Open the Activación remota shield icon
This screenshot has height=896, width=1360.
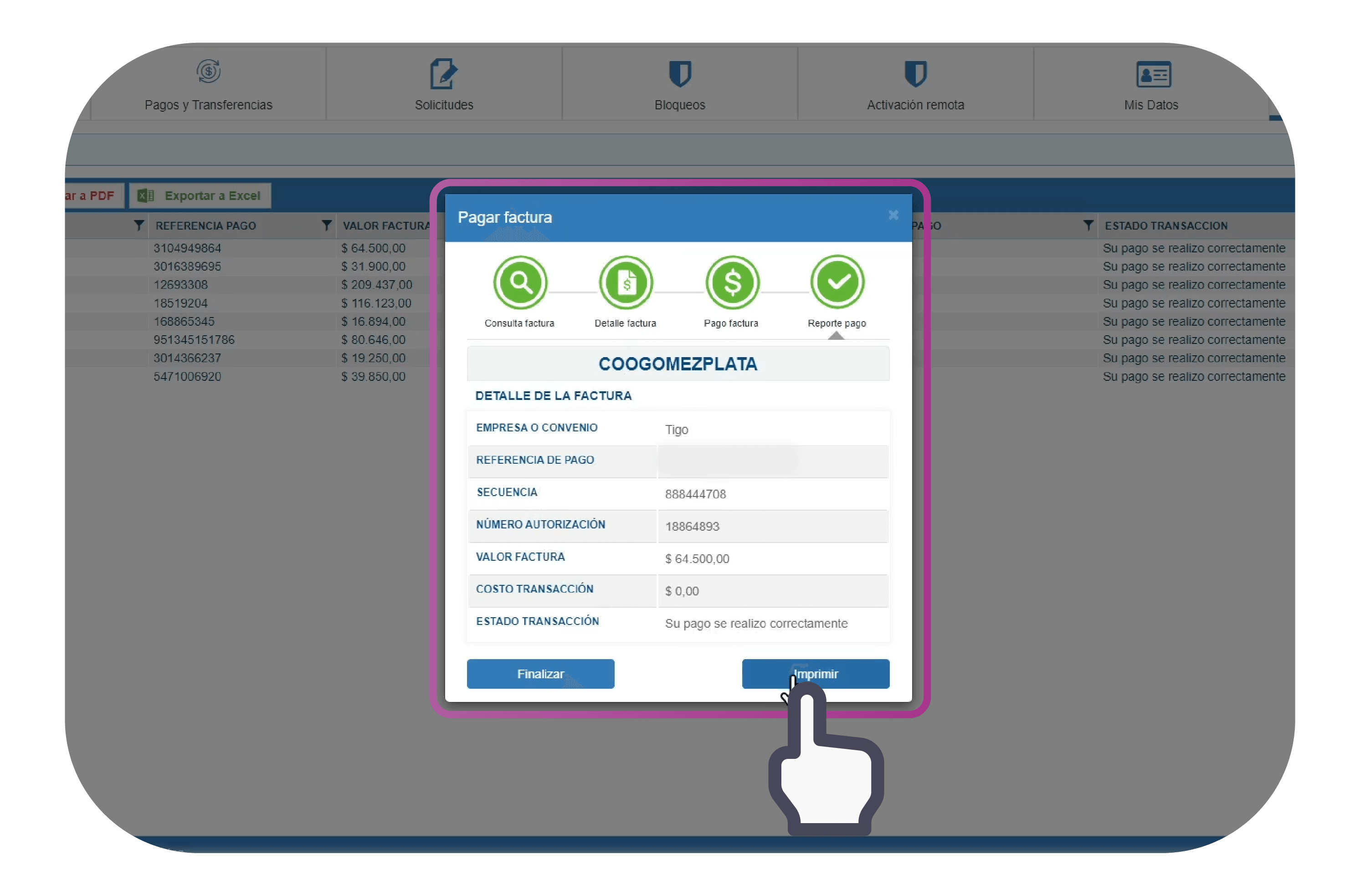(915, 74)
